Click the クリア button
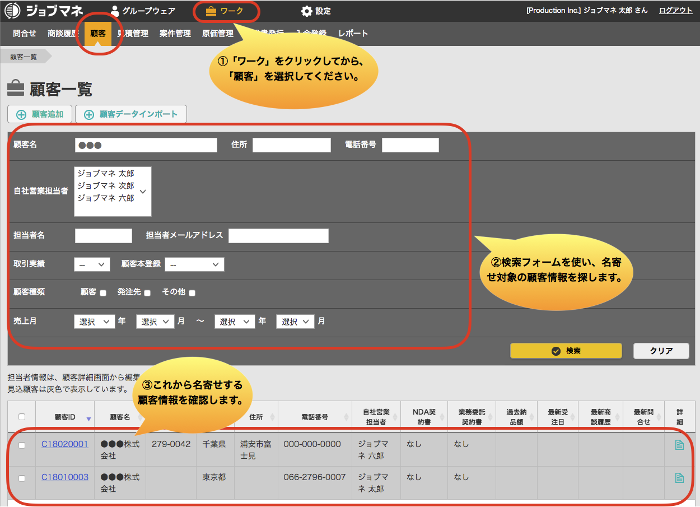This screenshot has height=507, width=700. click(x=661, y=351)
